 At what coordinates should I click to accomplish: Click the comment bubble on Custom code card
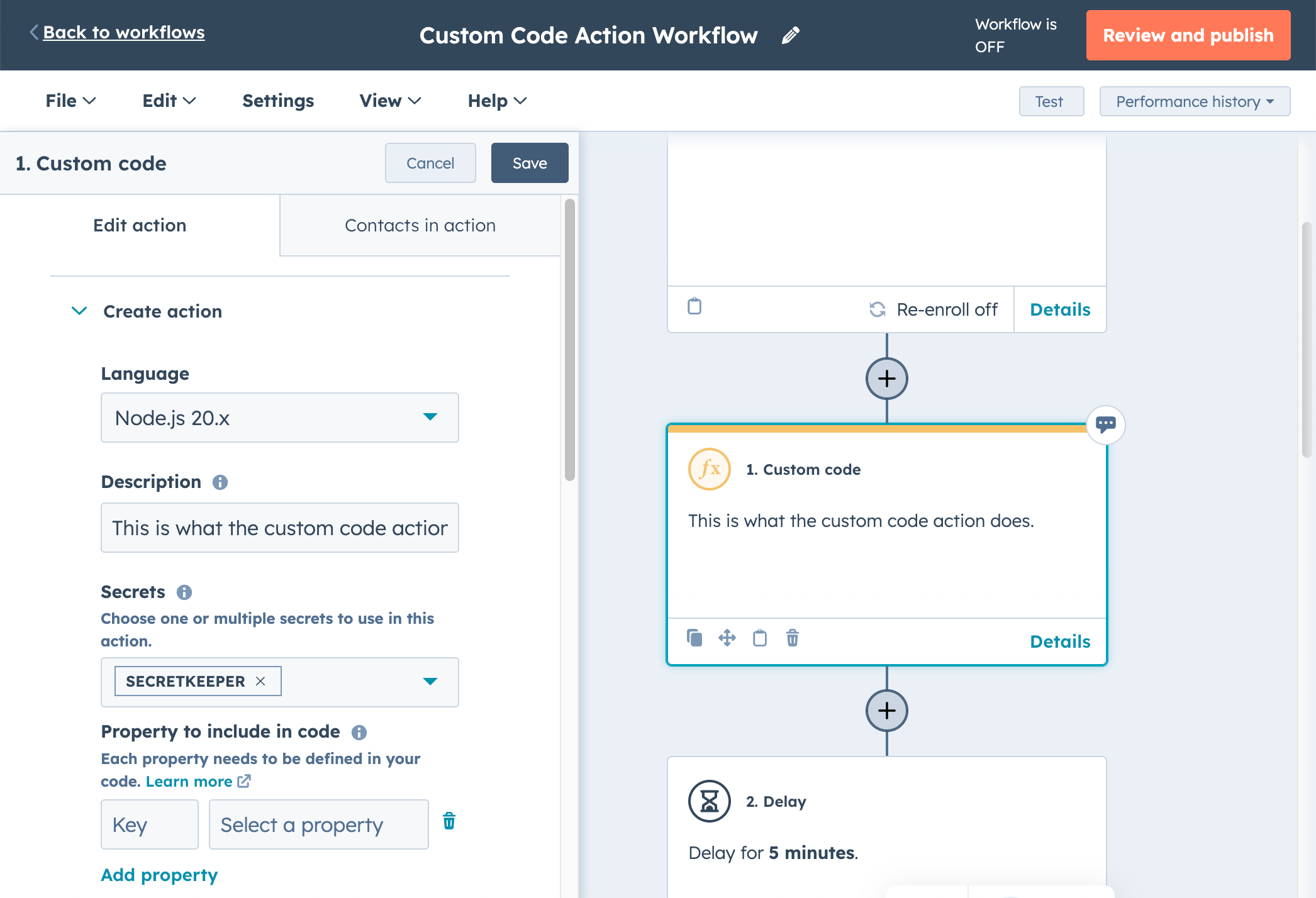tap(1105, 424)
